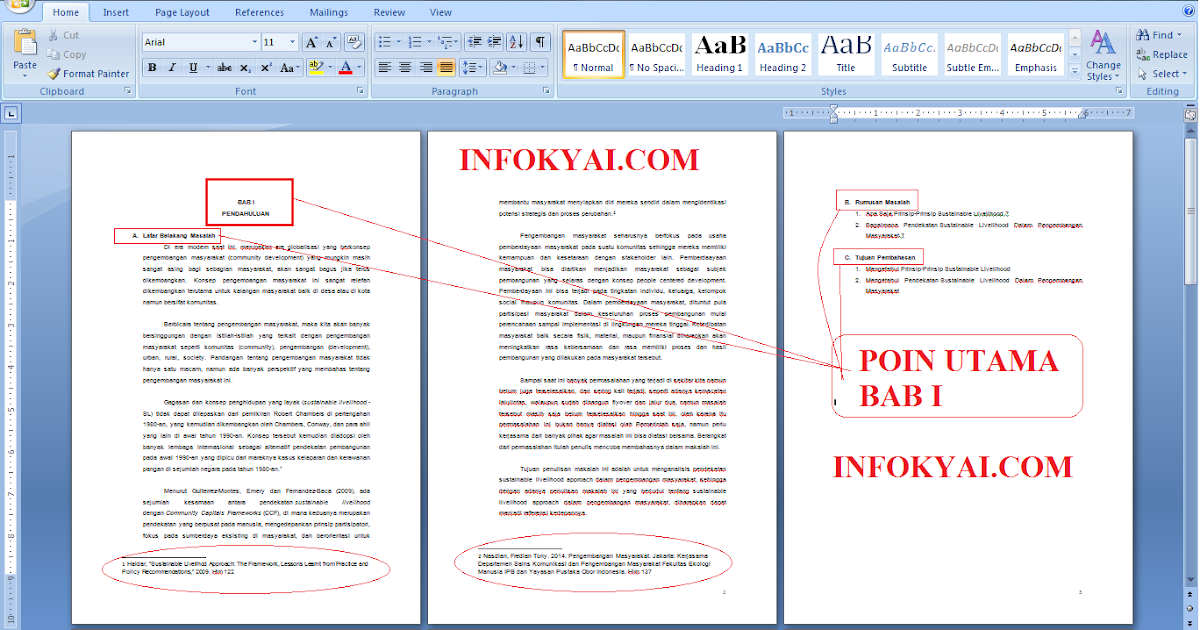Click the Copy command

(x=66, y=54)
